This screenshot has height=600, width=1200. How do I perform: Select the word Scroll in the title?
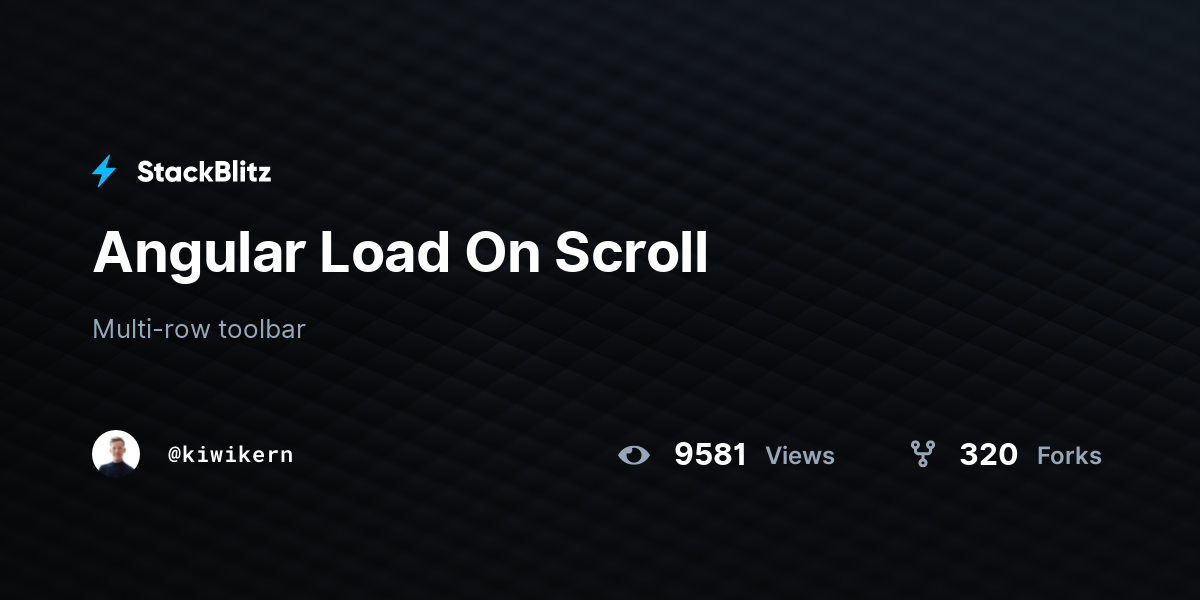[631, 252]
